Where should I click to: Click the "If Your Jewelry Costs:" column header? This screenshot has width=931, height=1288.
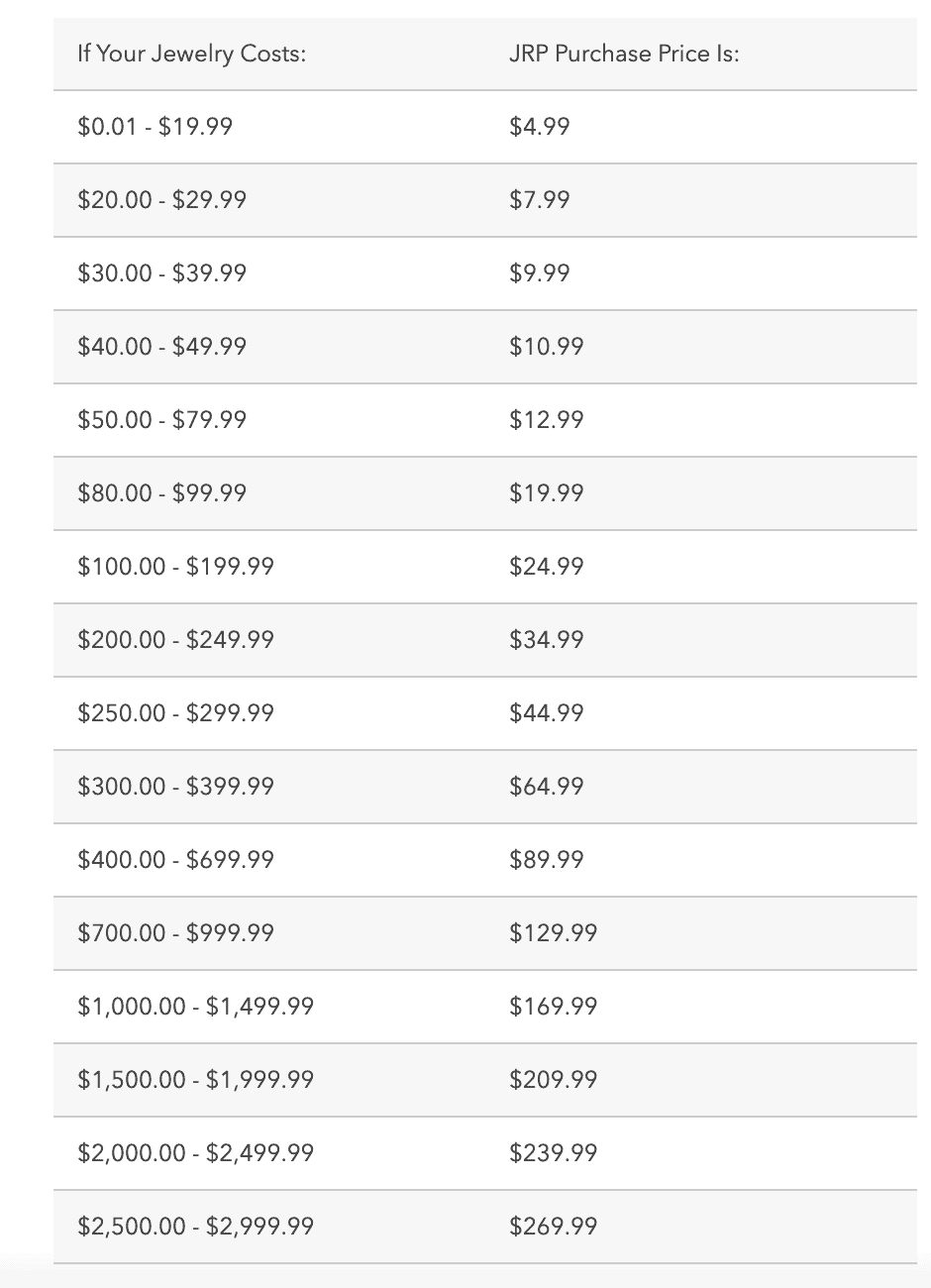pyautogui.click(x=191, y=54)
